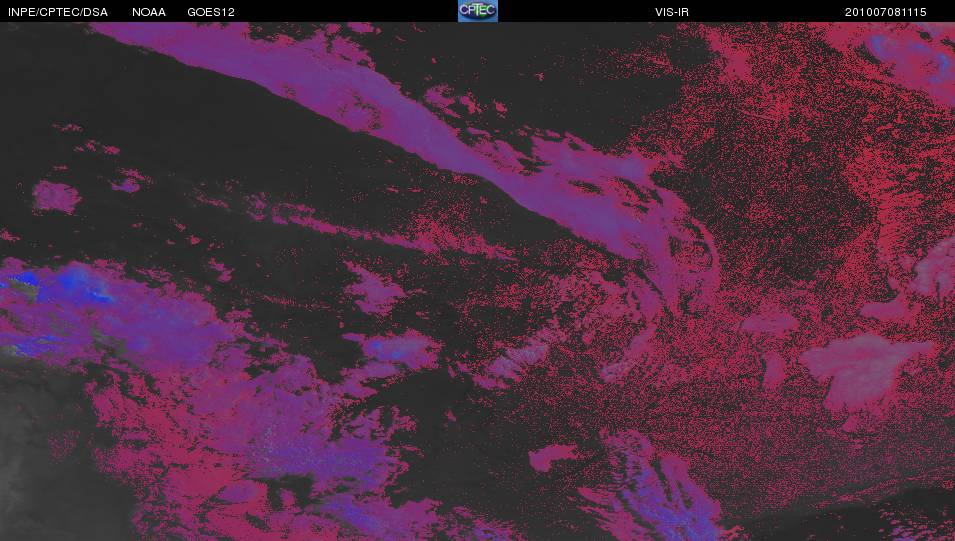Click the CPTEC logo in the header

tap(478, 11)
